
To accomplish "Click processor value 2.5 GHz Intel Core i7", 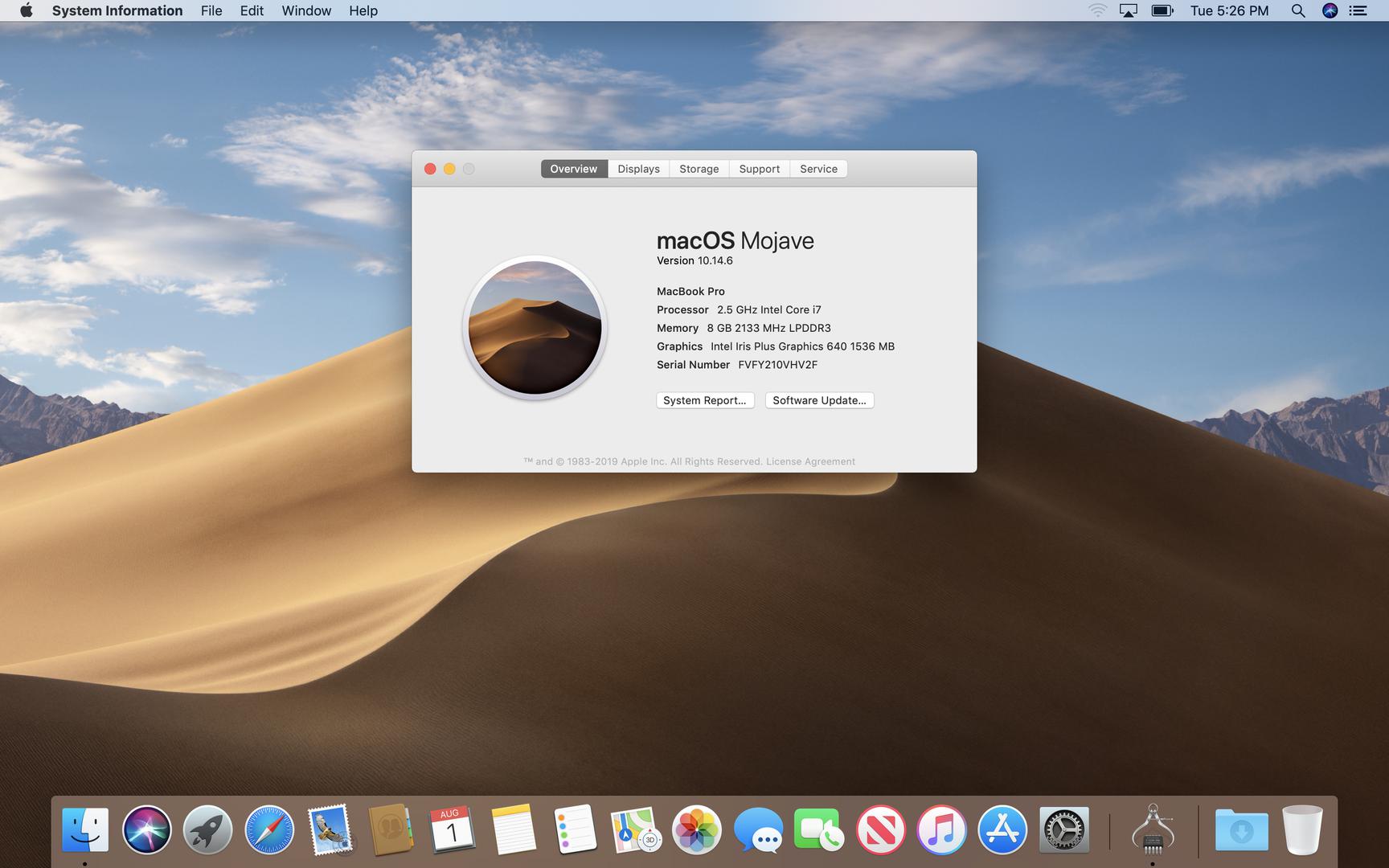I will [769, 309].
